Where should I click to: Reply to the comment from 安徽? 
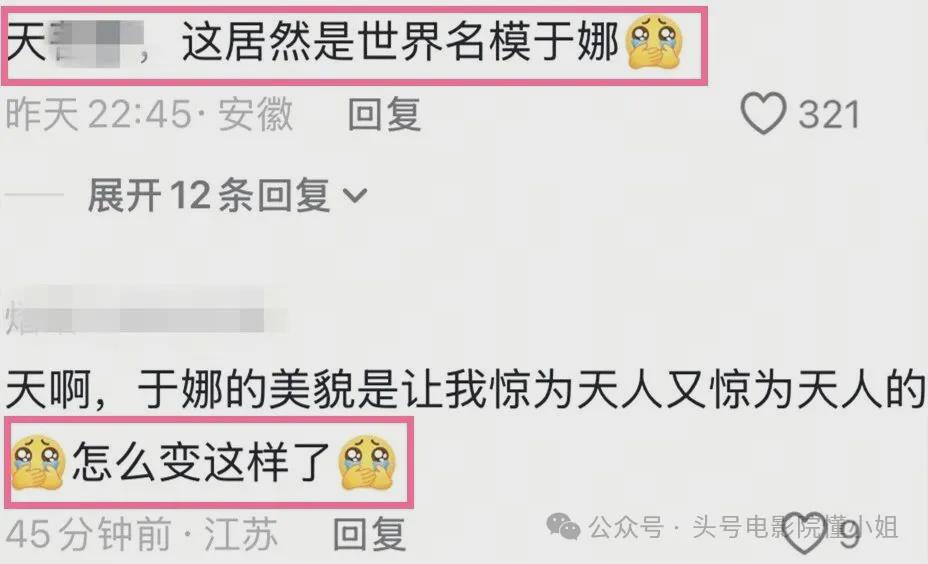click(x=384, y=114)
